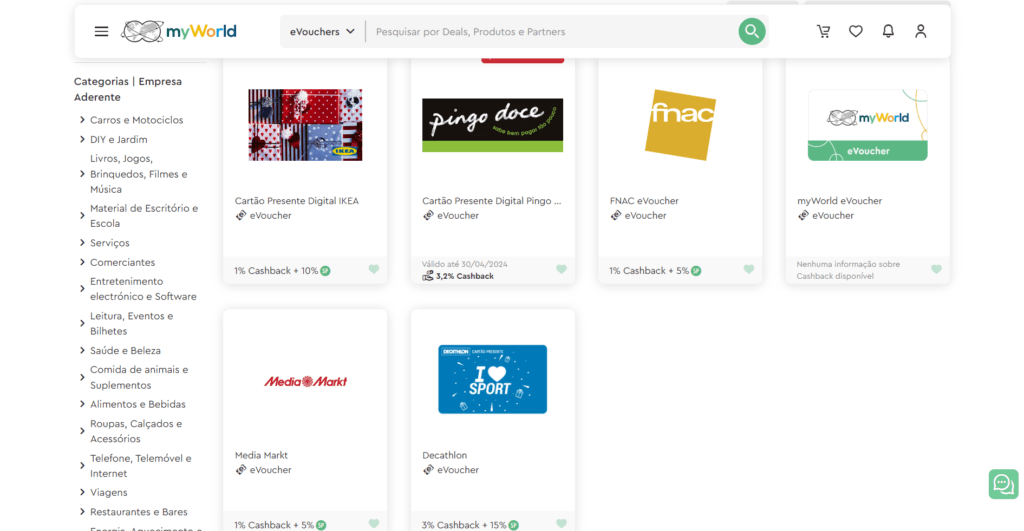
Task: Open the shopping cart
Action: coord(823,31)
